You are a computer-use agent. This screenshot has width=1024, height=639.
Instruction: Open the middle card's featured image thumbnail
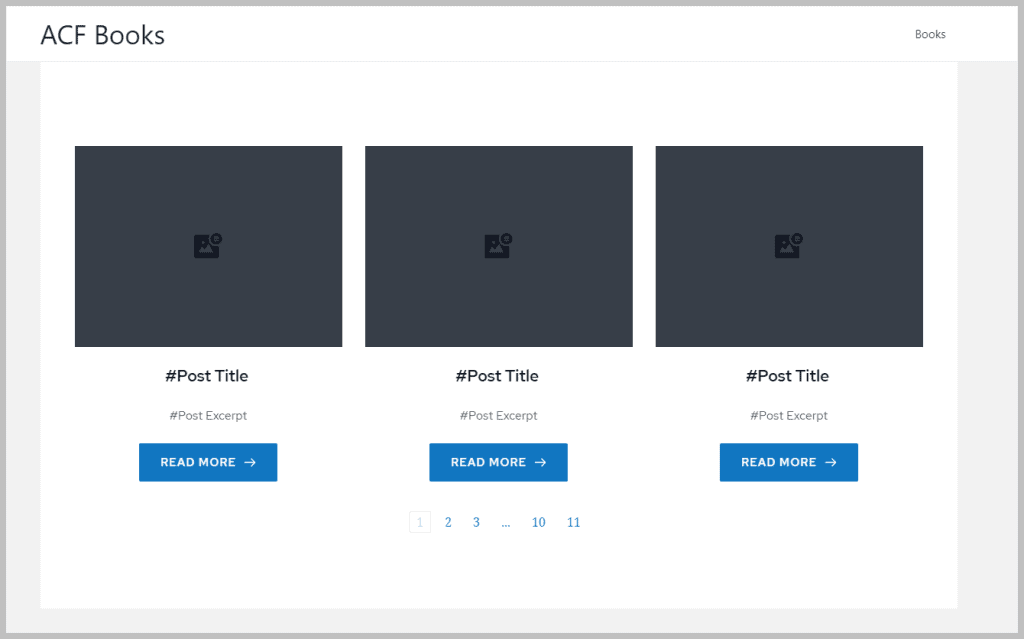(x=499, y=246)
